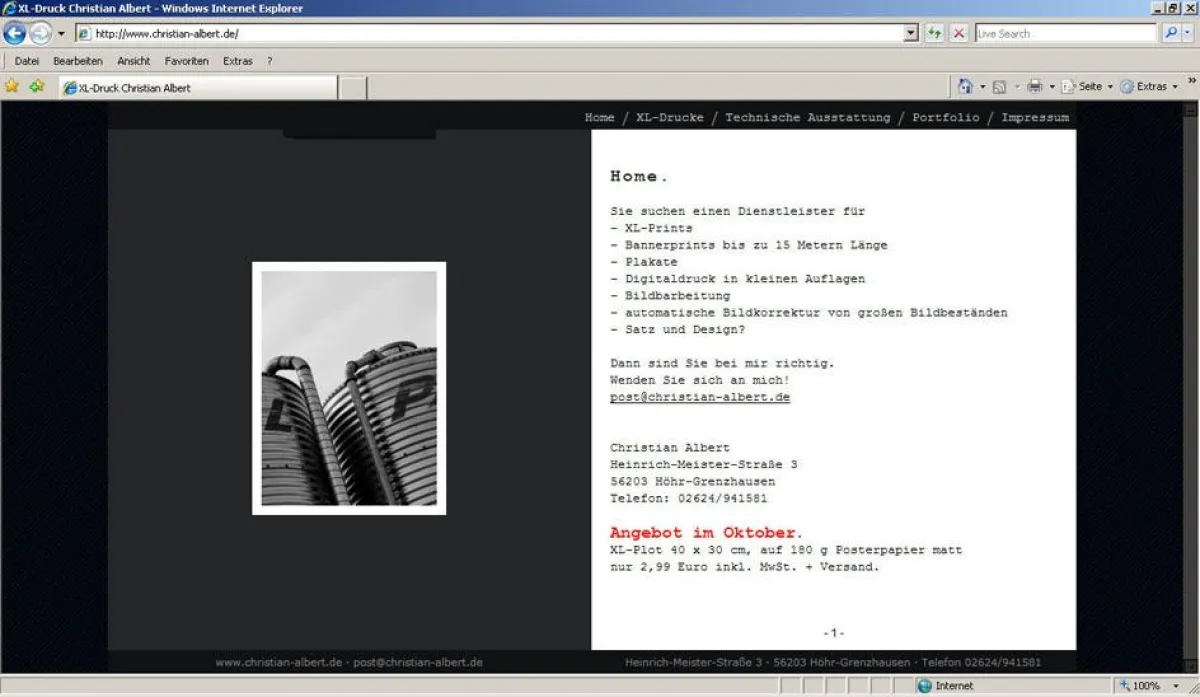
Task: Open the address bar history dropdown
Action: pyautogui.click(x=908, y=32)
